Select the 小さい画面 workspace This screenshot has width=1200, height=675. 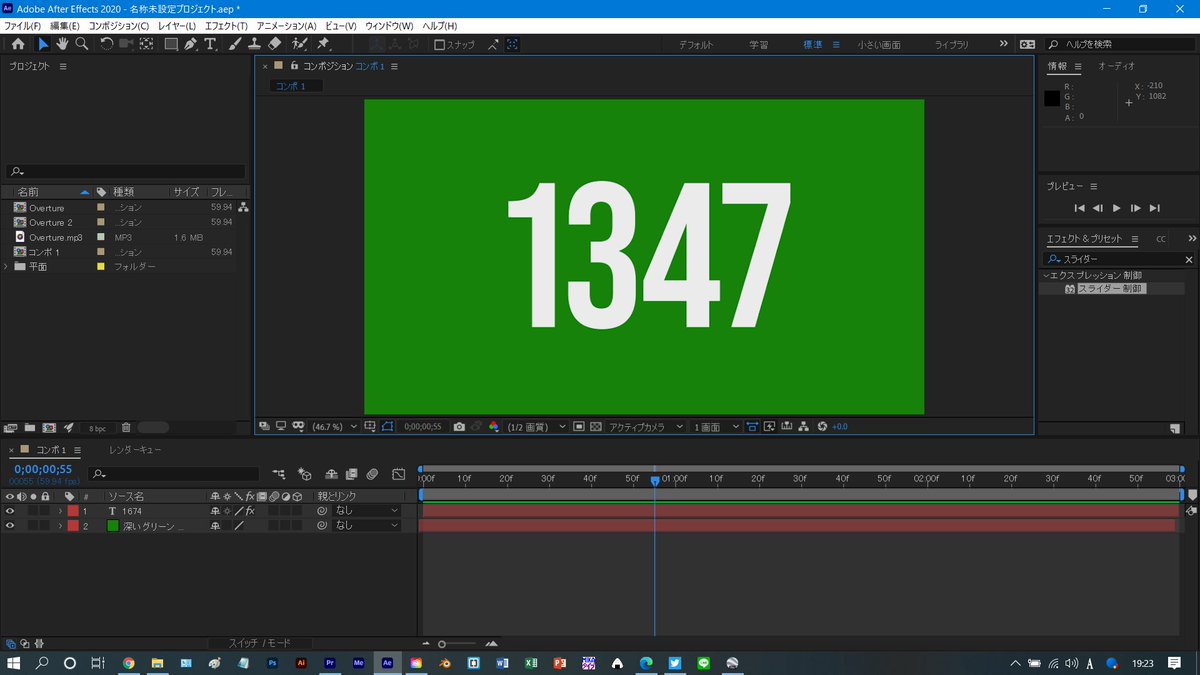coord(879,45)
